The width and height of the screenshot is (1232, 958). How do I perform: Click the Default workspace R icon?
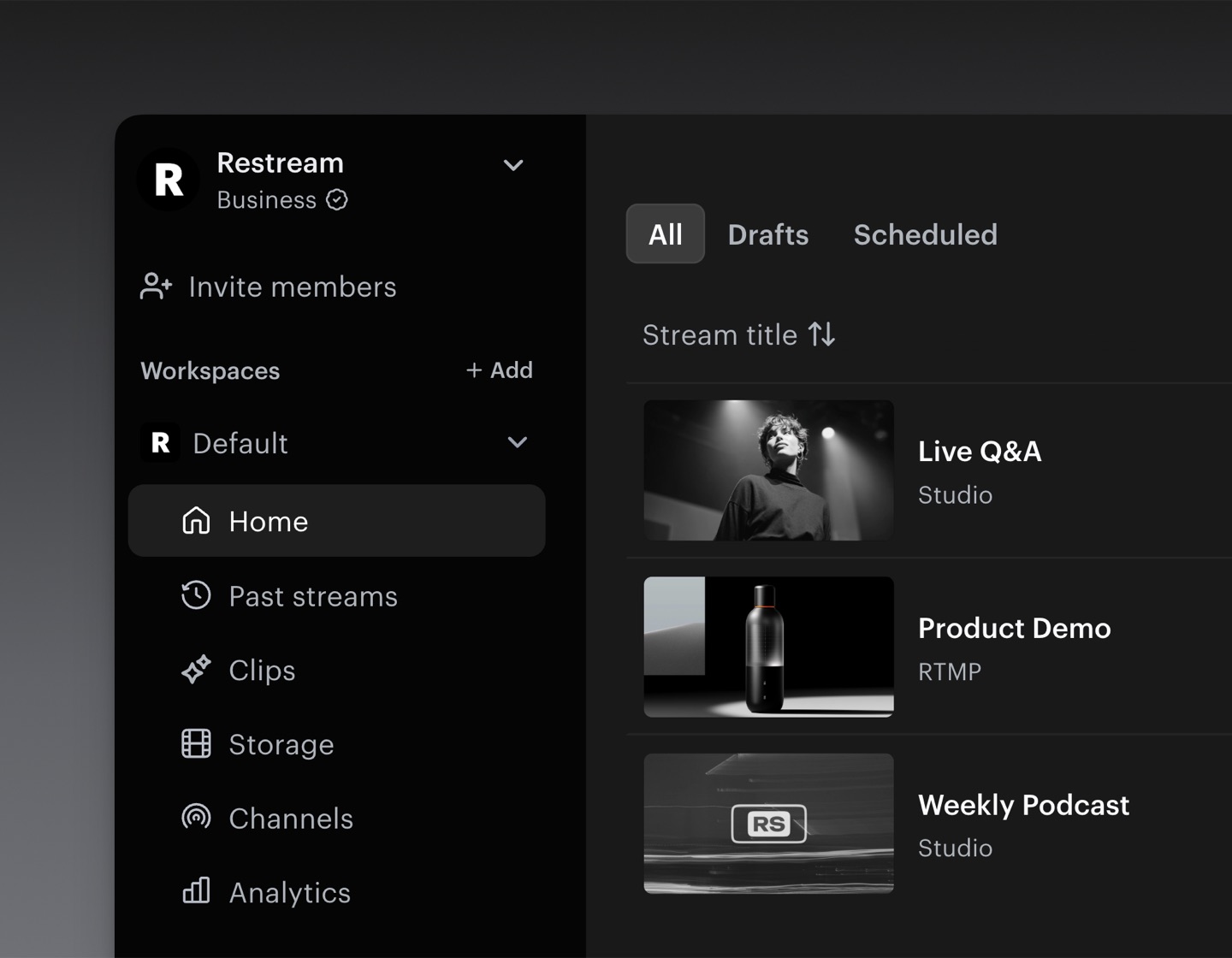click(x=160, y=443)
